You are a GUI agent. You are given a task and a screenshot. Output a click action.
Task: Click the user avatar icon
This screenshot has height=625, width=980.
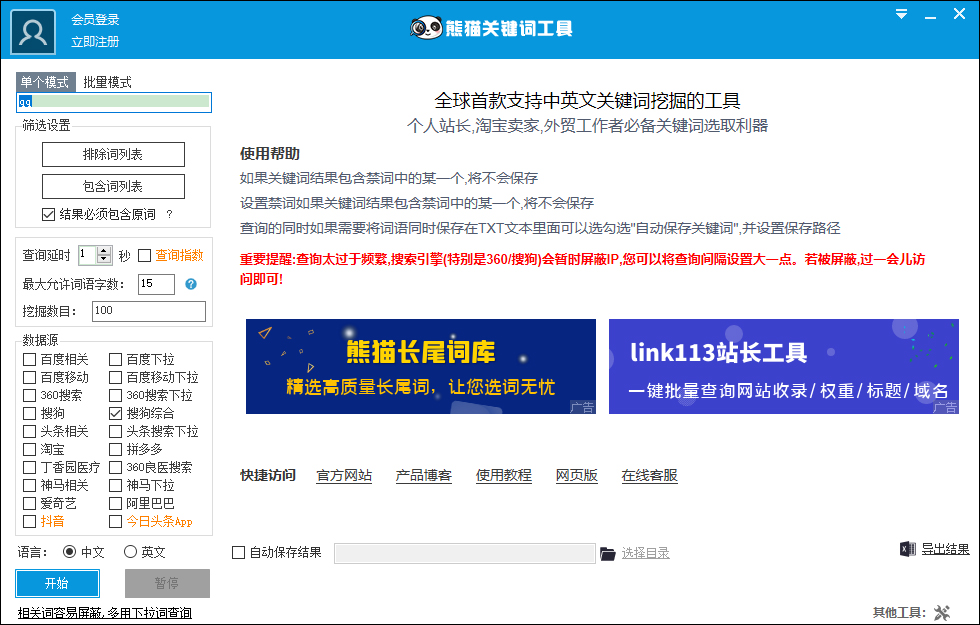[32, 32]
